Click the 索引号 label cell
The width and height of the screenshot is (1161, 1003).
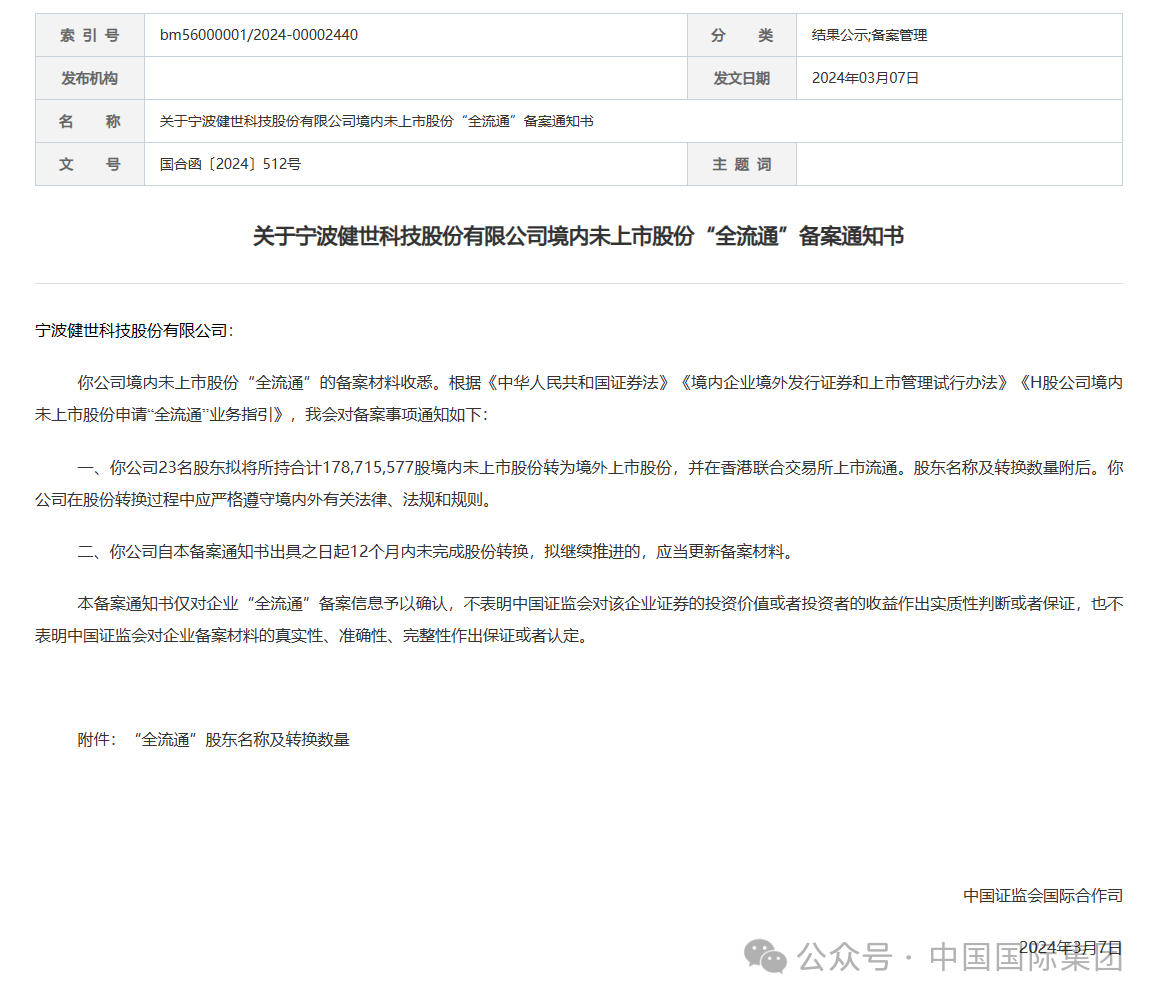tap(90, 35)
